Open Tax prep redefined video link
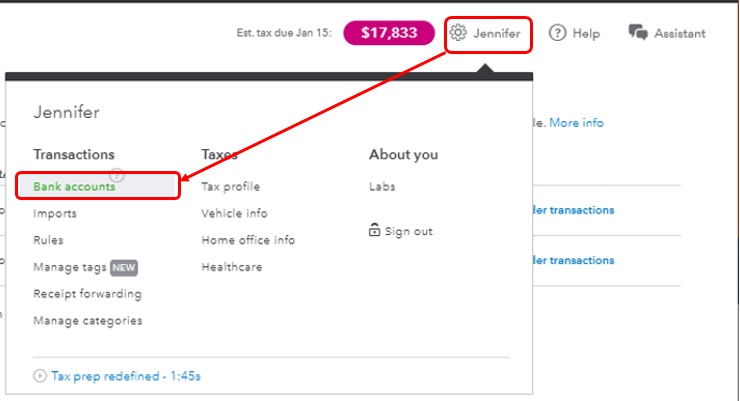740x401 pixels. [126, 376]
